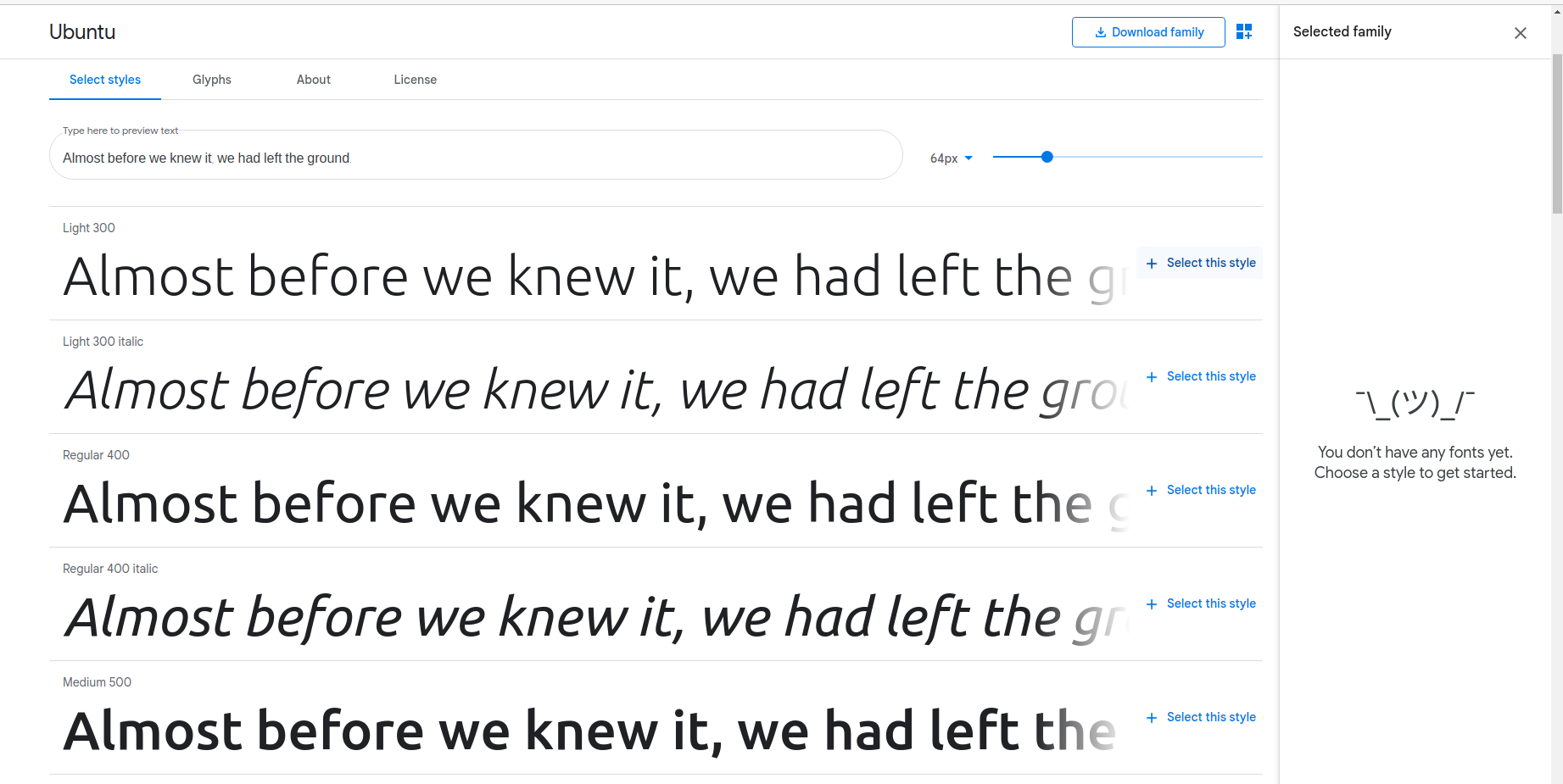Click the plus icon beside Regular 400 style
This screenshot has height=784, width=1563.
coord(1152,490)
